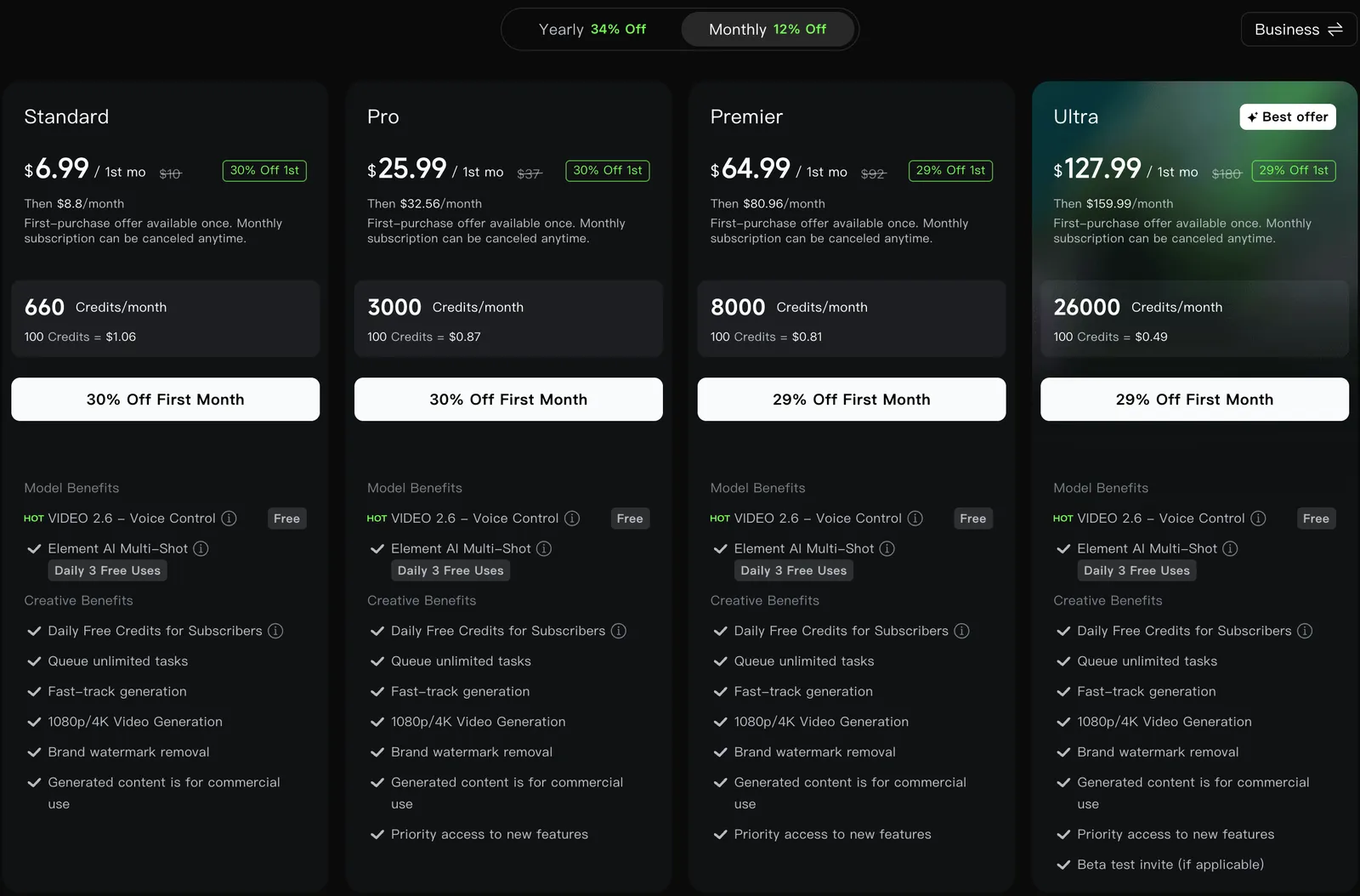Click the Free tag in Standard plan
The width and height of the screenshot is (1360, 896).
click(x=286, y=519)
